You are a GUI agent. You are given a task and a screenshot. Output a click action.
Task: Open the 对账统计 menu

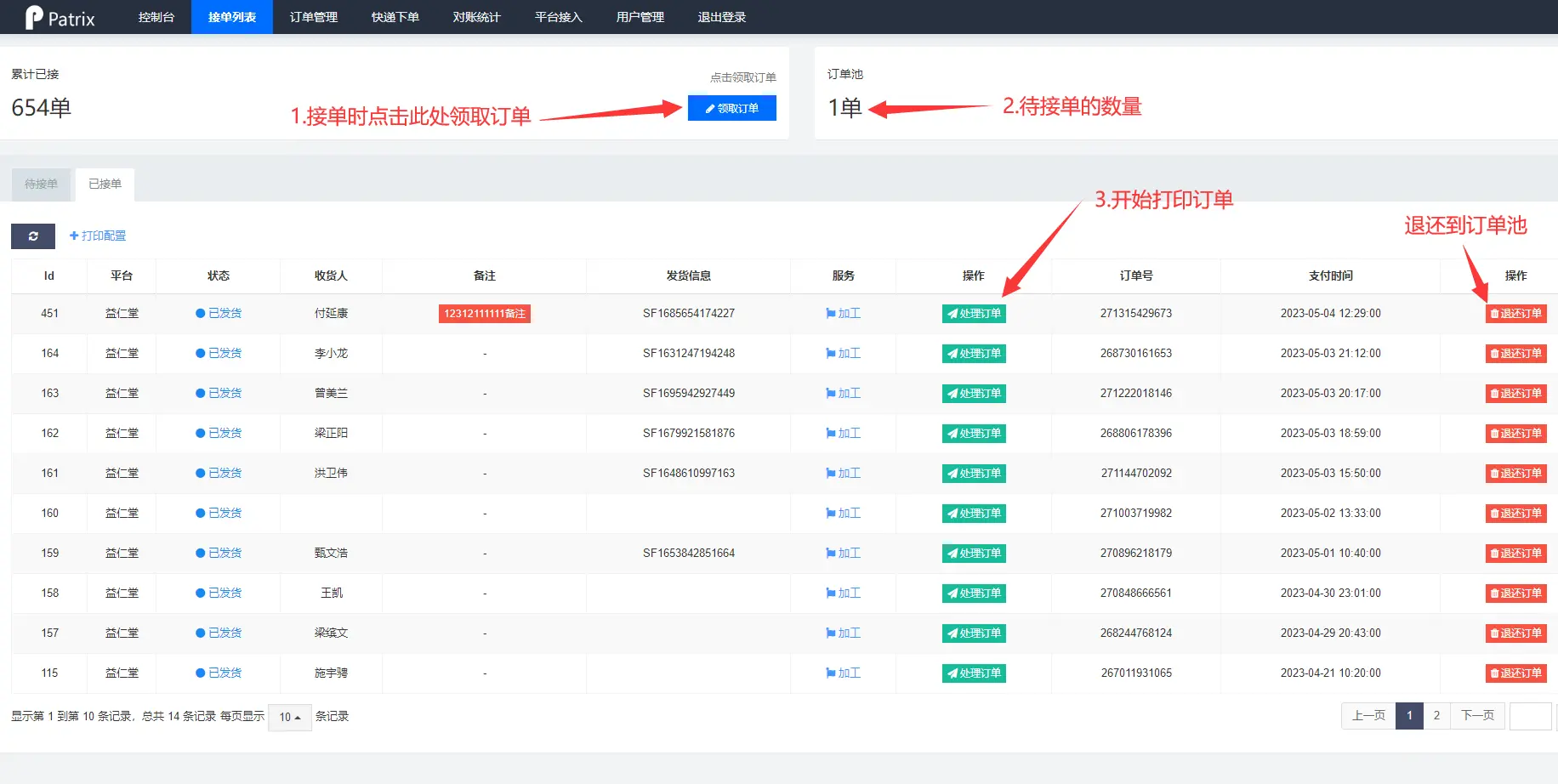tap(477, 17)
